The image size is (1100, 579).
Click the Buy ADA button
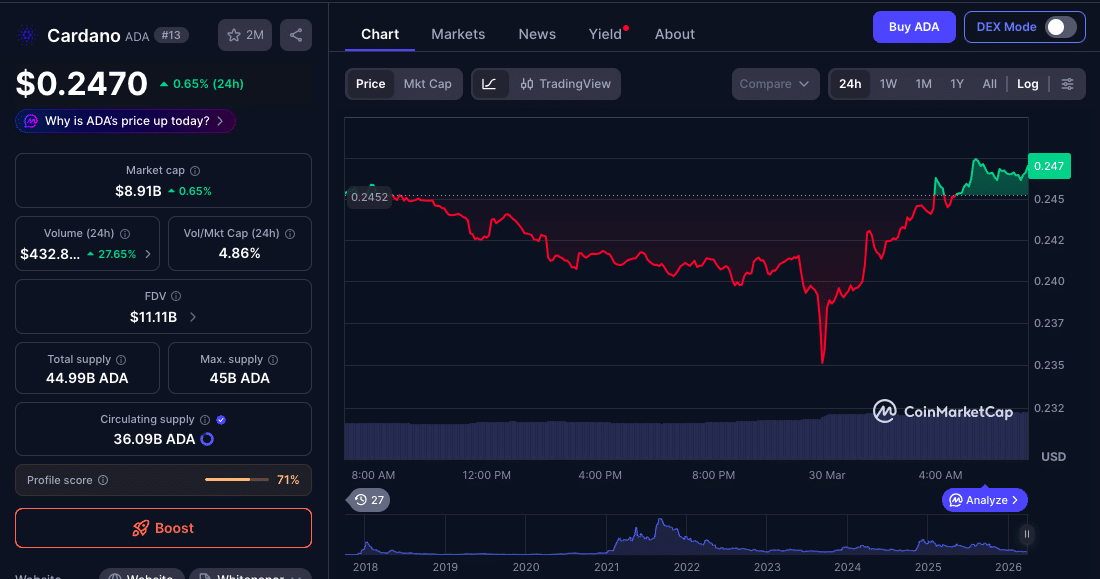point(913,27)
